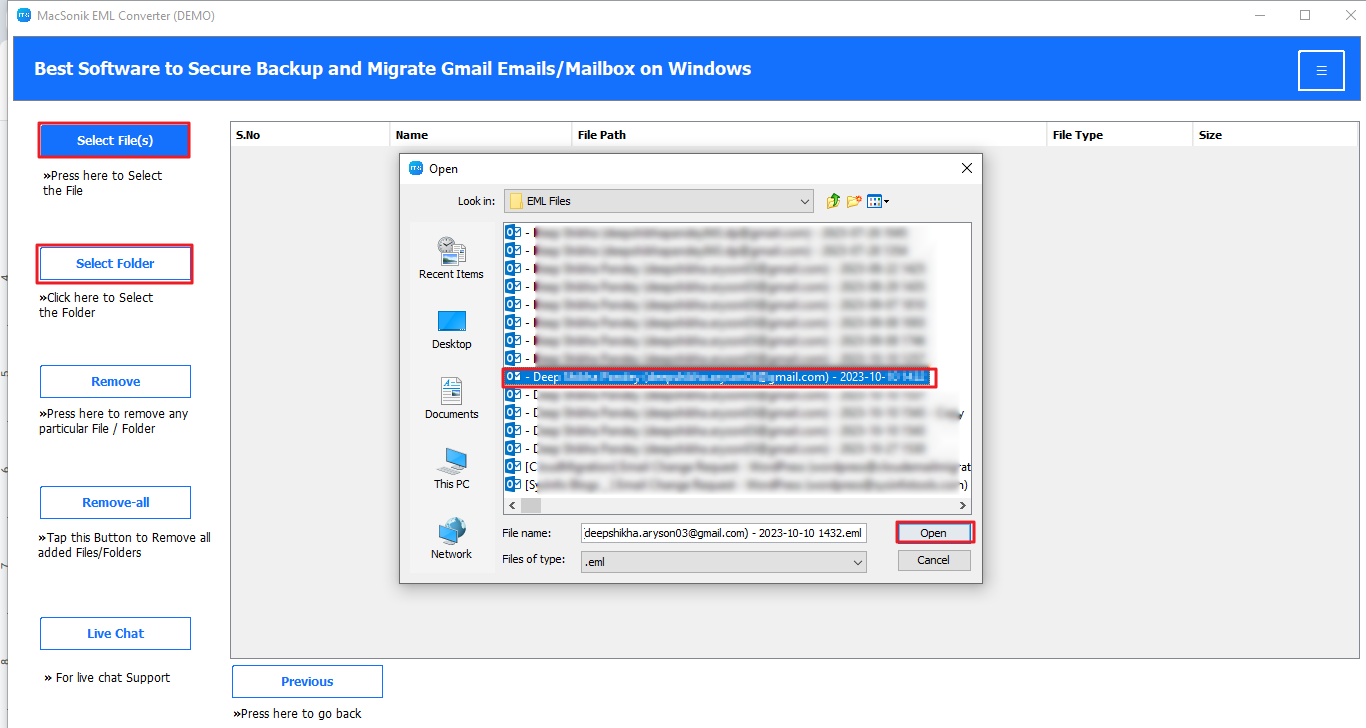1366x728 pixels.
Task: Jump to Desktop location
Action: [x=451, y=329]
